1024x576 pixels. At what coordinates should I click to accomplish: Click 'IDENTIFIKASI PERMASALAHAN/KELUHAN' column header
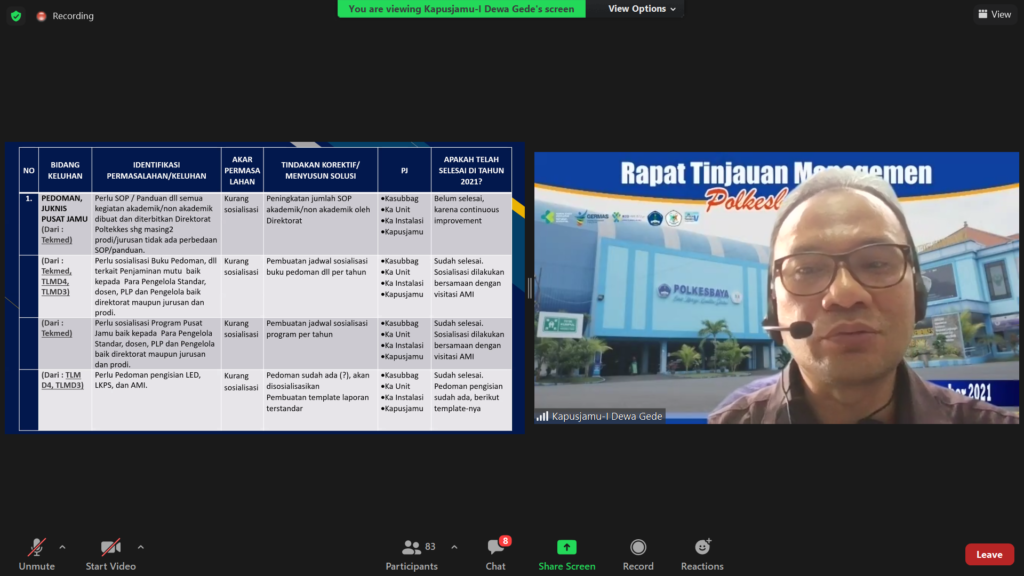pyautogui.click(x=156, y=170)
